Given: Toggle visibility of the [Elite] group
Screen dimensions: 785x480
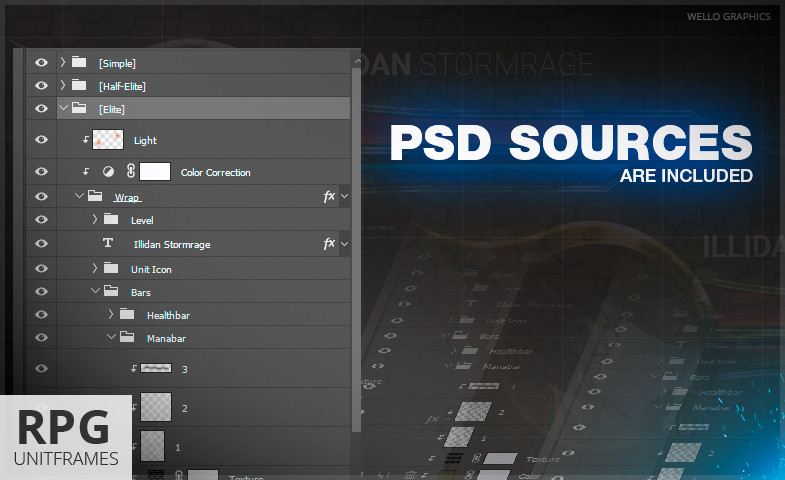Looking at the screenshot, I should pyautogui.click(x=42, y=109).
